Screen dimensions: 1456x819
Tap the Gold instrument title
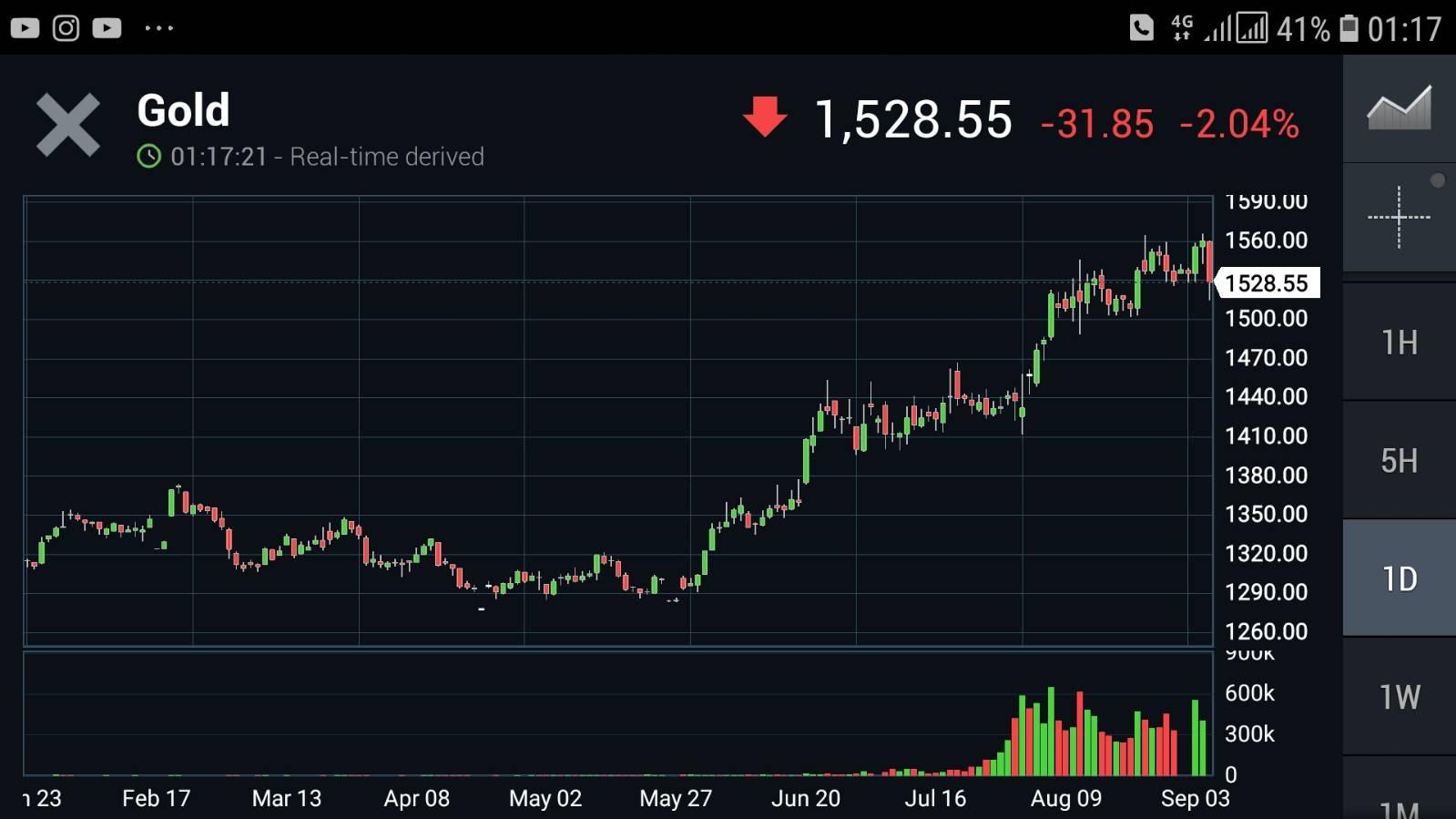[x=183, y=110]
